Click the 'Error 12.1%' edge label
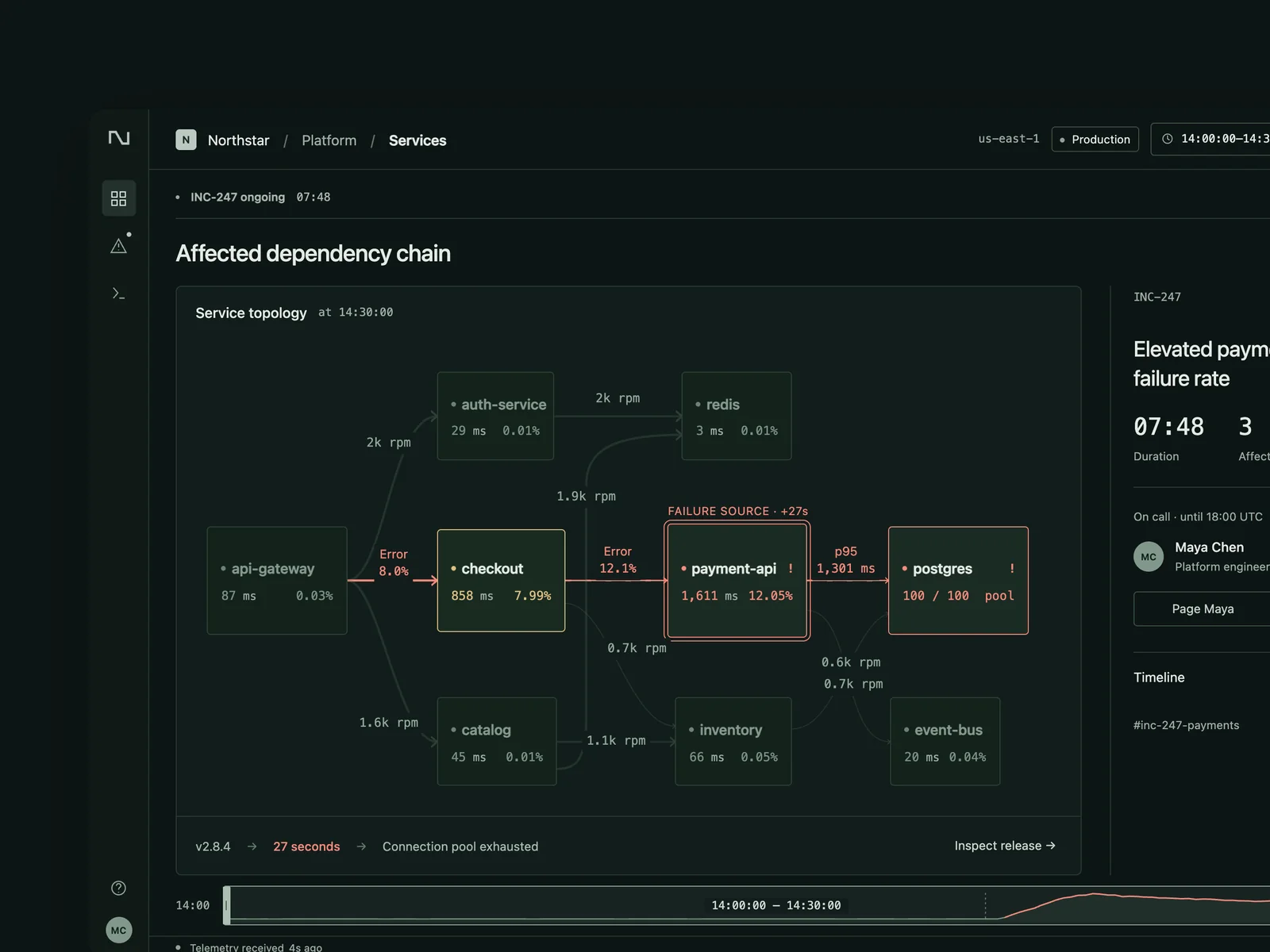 [618, 560]
